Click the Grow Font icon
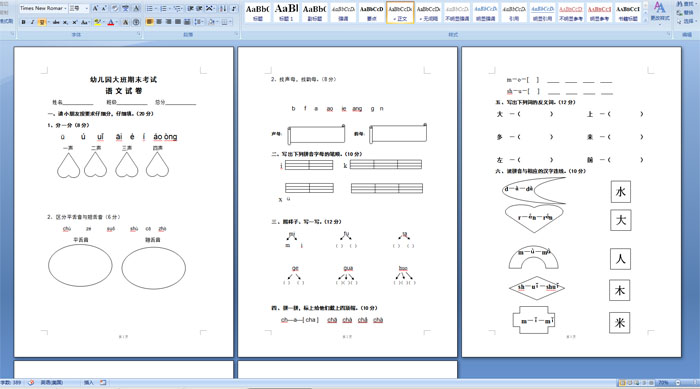 click(x=95, y=8)
